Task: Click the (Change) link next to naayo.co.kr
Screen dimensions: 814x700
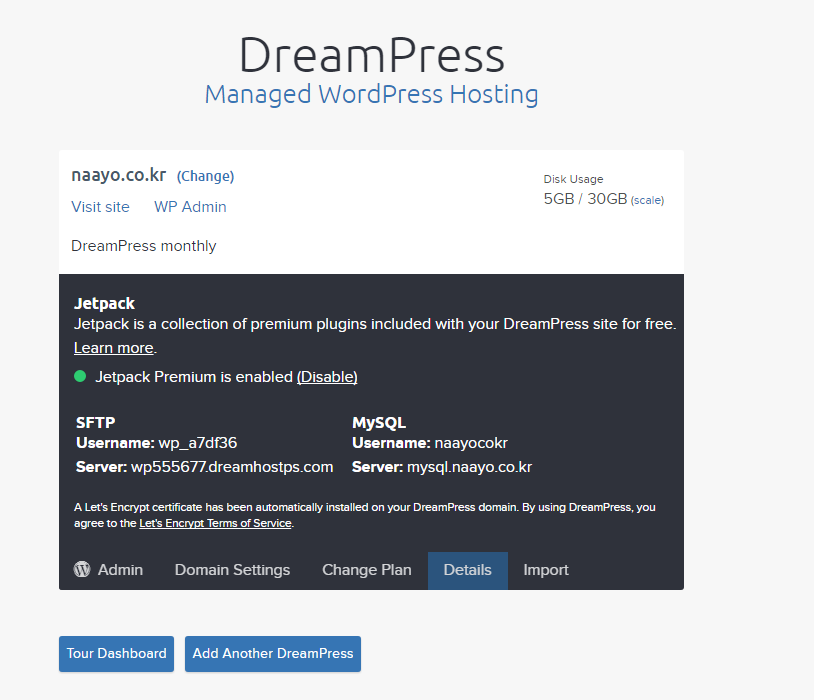Action: click(x=205, y=176)
